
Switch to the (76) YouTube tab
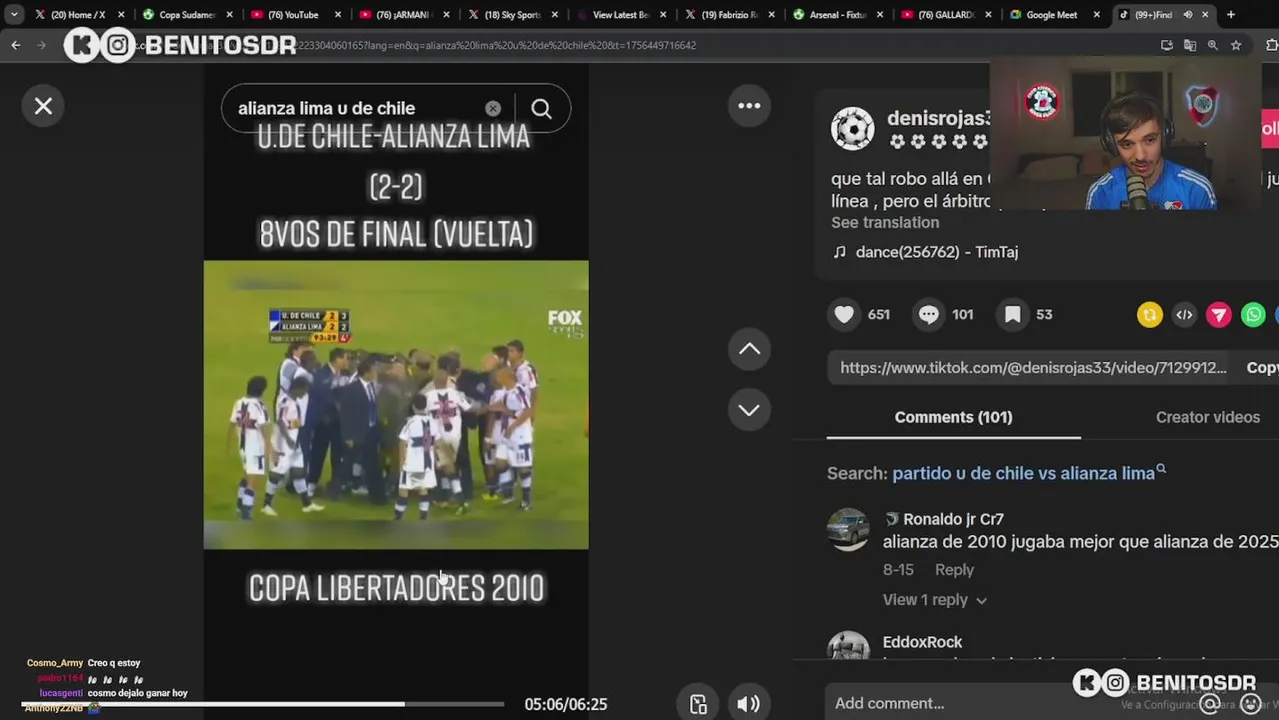pyautogui.click(x=294, y=15)
